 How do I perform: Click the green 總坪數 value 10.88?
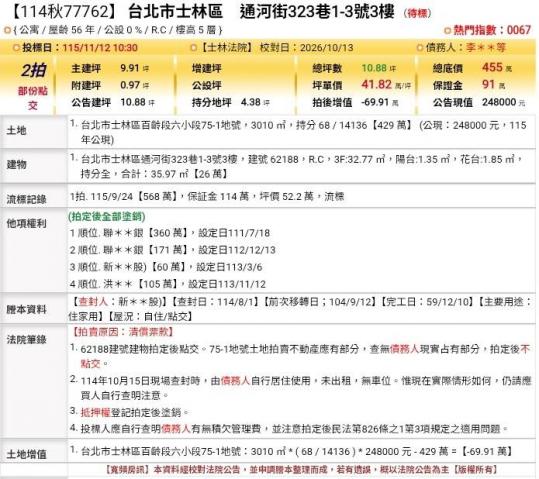tap(374, 68)
